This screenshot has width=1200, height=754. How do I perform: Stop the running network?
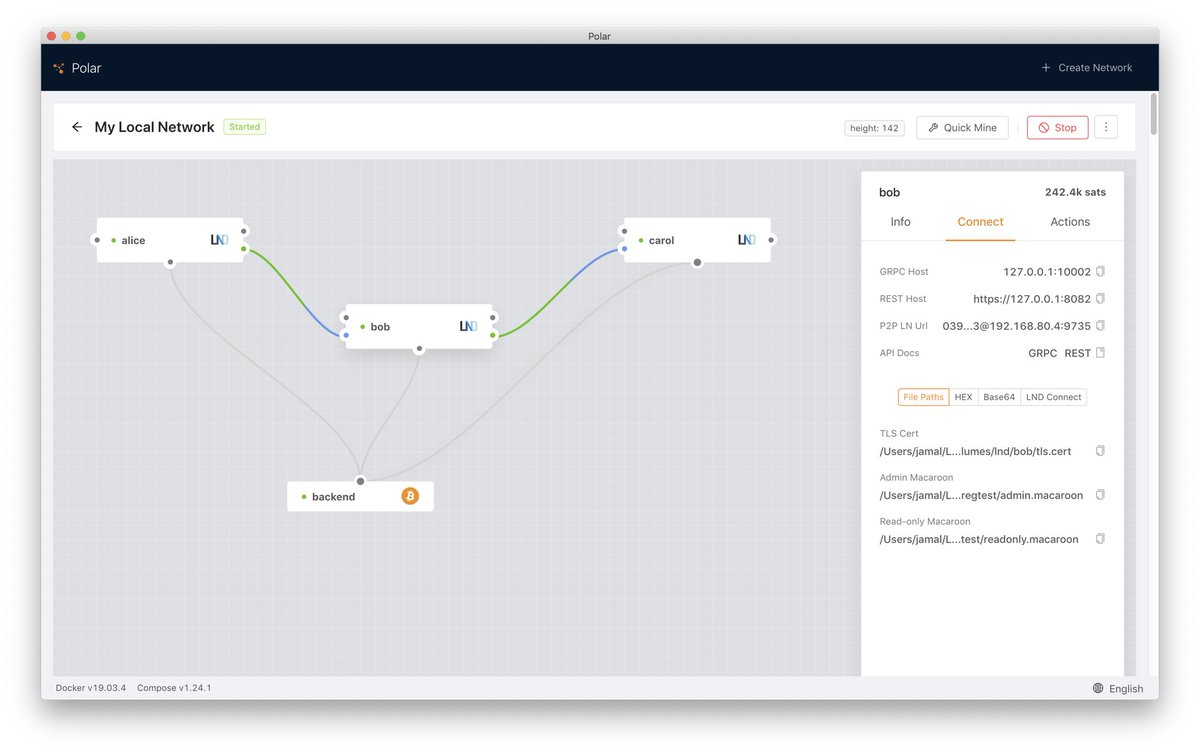click(1057, 127)
